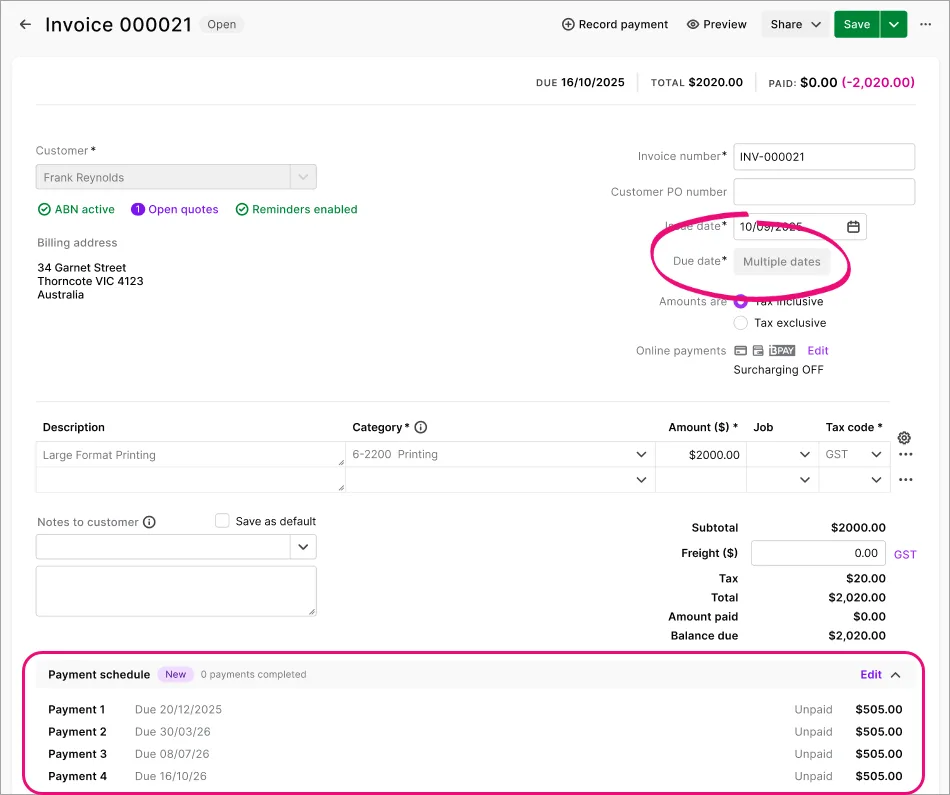Click the Surcharging OFF text
The width and height of the screenshot is (950, 795).
pyautogui.click(x=779, y=370)
